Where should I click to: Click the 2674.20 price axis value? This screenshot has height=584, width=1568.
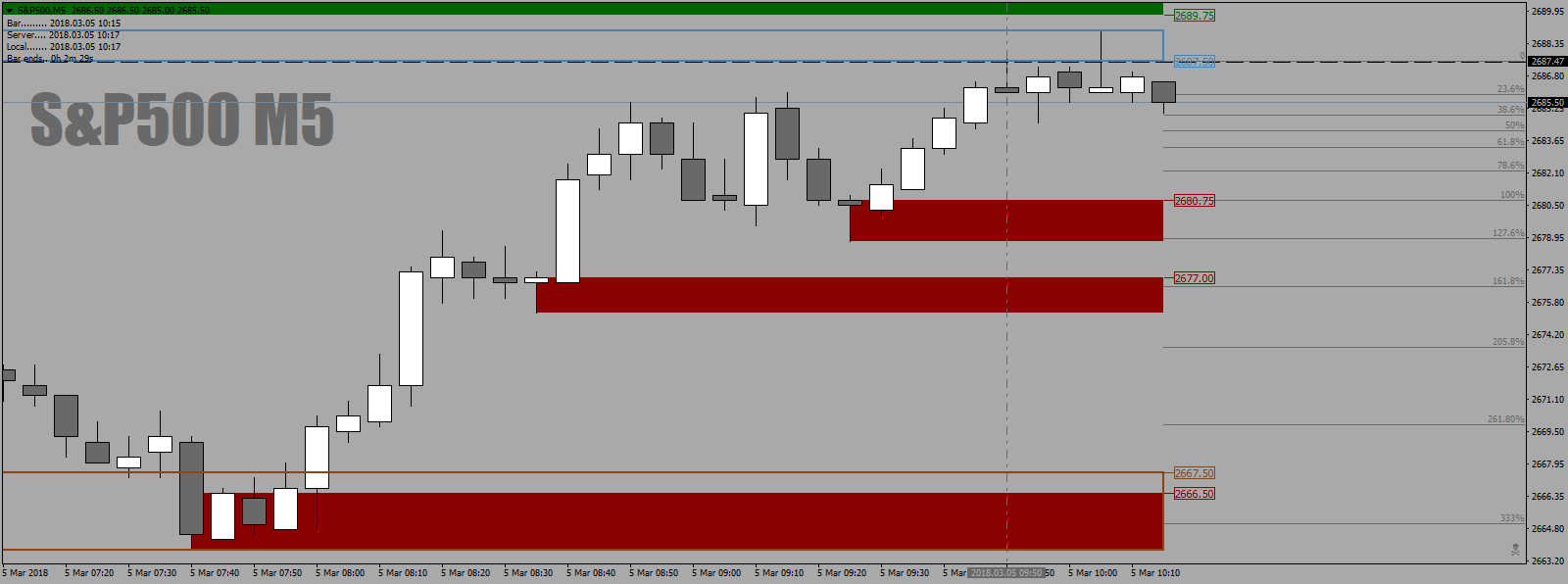pos(1547,335)
